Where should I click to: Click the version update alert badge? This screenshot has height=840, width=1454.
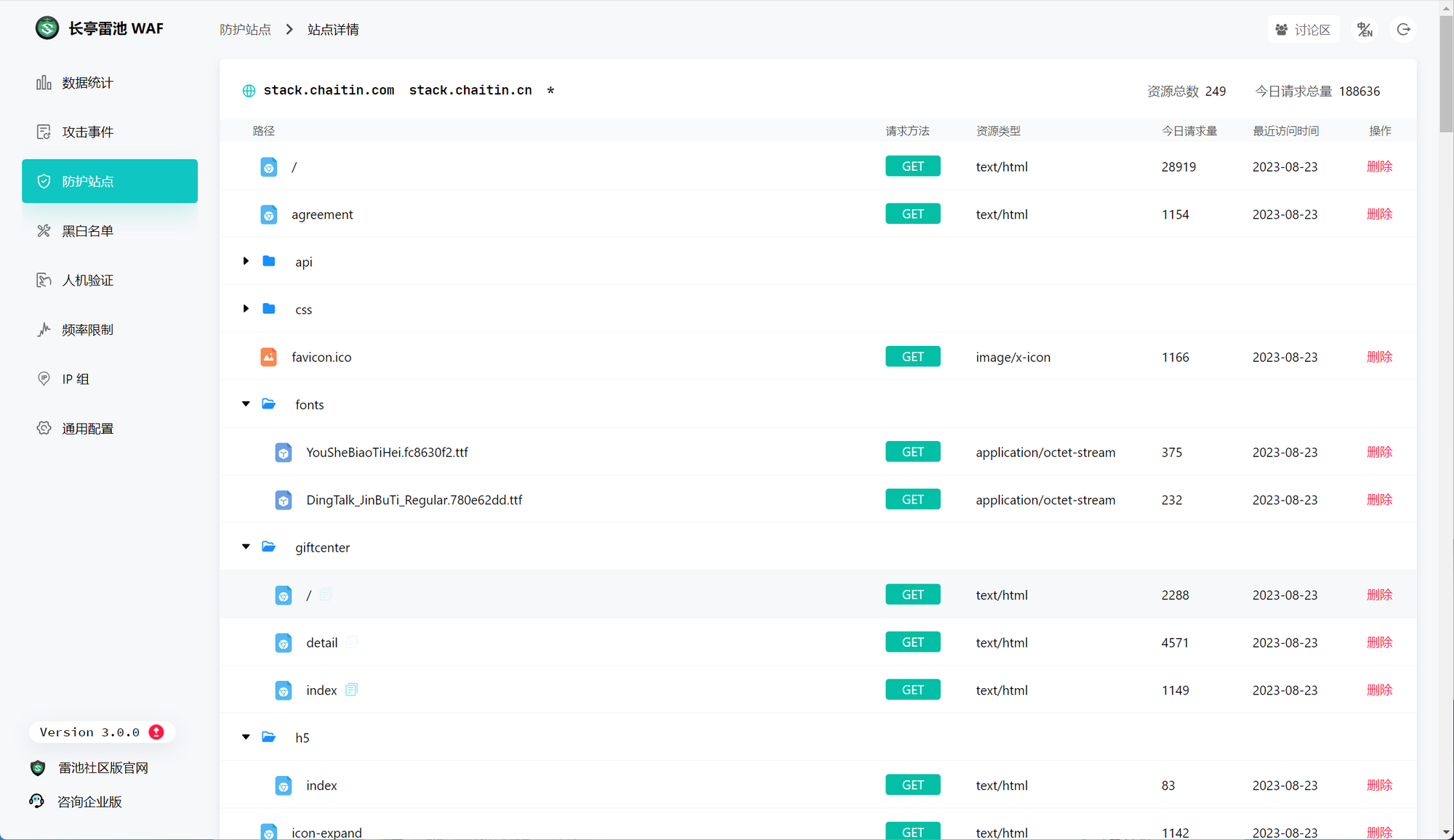156,732
